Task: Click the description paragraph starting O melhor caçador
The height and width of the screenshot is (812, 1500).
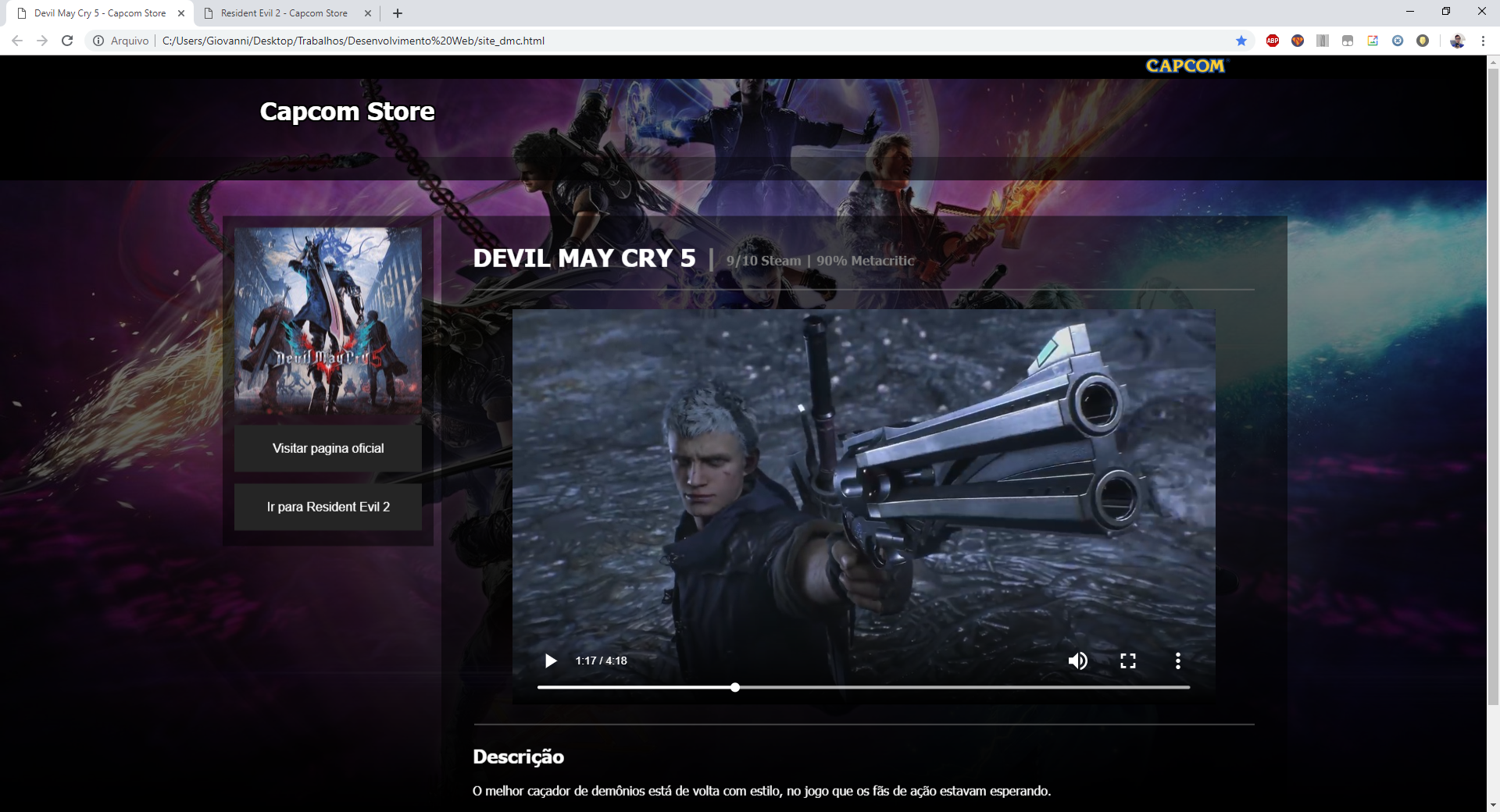Action: [x=762, y=791]
